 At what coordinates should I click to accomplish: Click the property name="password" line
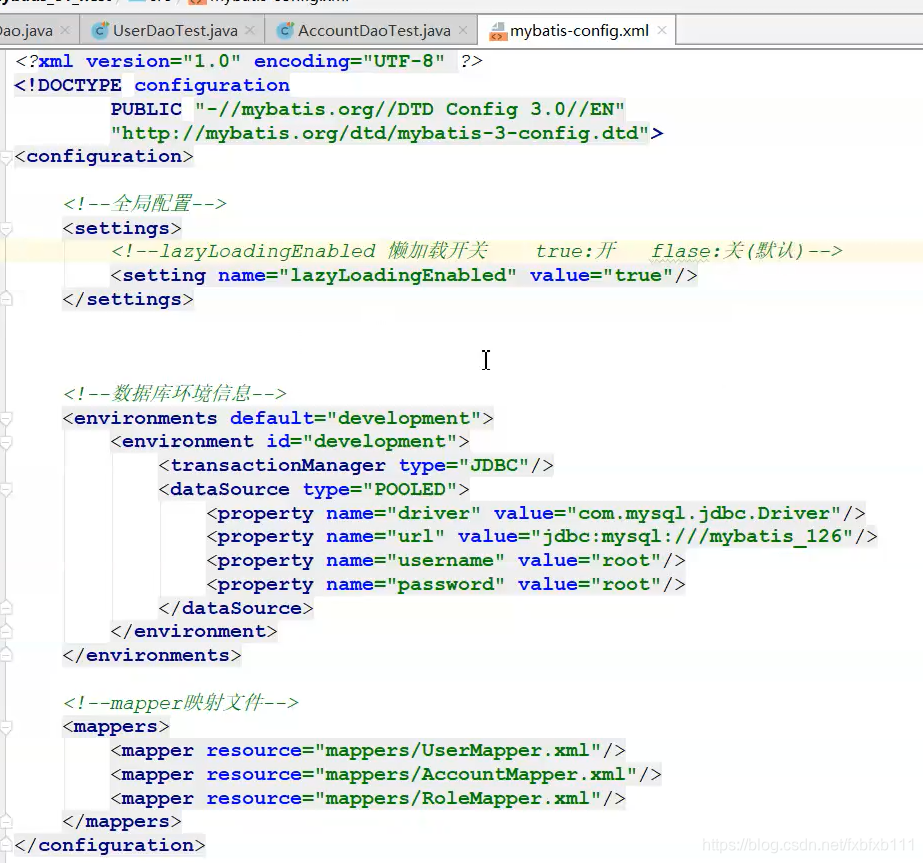pyautogui.click(x=446, y=585)
